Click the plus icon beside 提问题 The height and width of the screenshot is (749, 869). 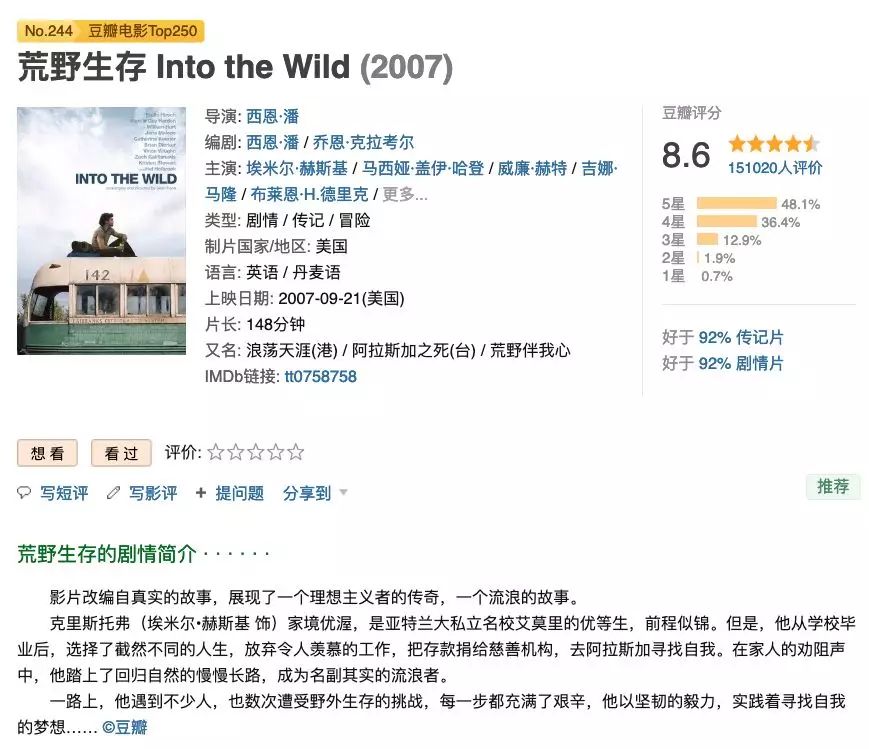pyautogui.click(x=201, y=493)
